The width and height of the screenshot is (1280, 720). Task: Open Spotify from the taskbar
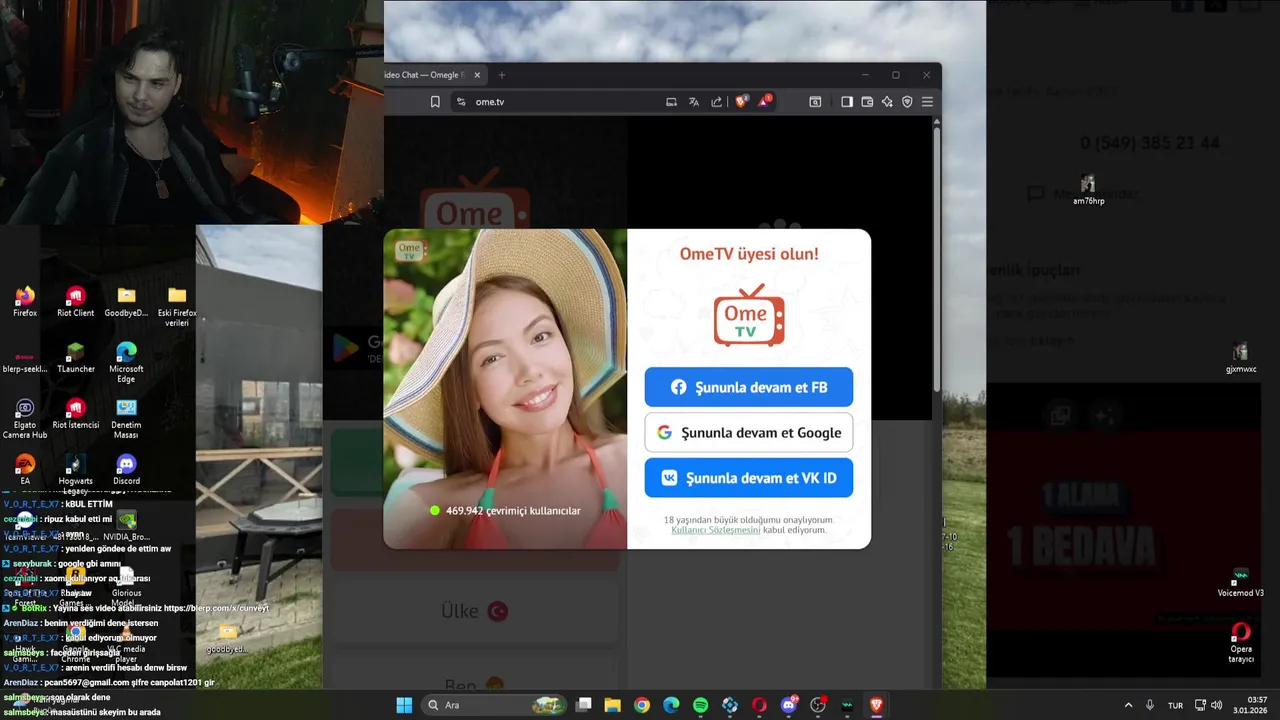point(701,705)
